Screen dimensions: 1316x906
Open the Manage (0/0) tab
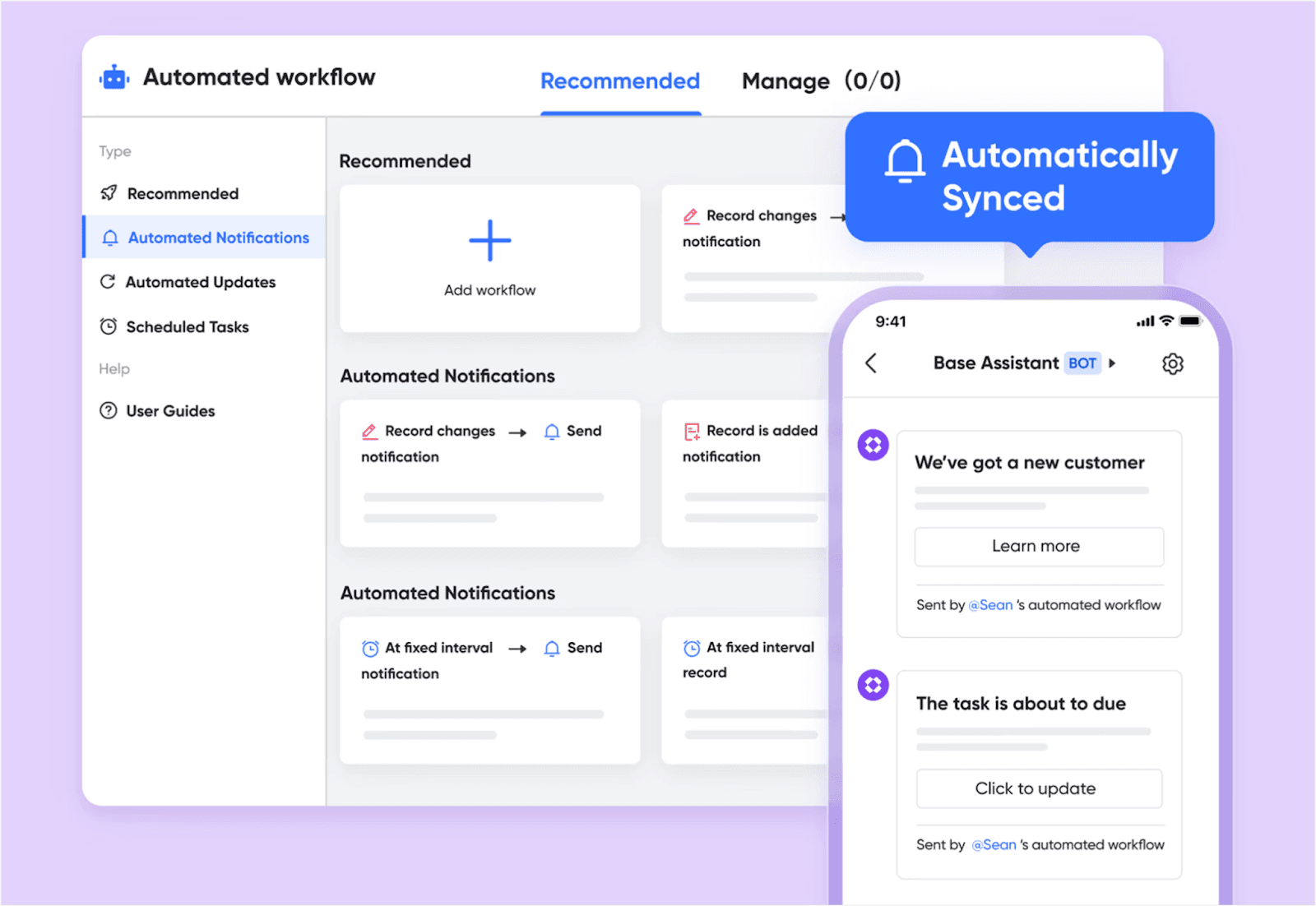point(821,81)
